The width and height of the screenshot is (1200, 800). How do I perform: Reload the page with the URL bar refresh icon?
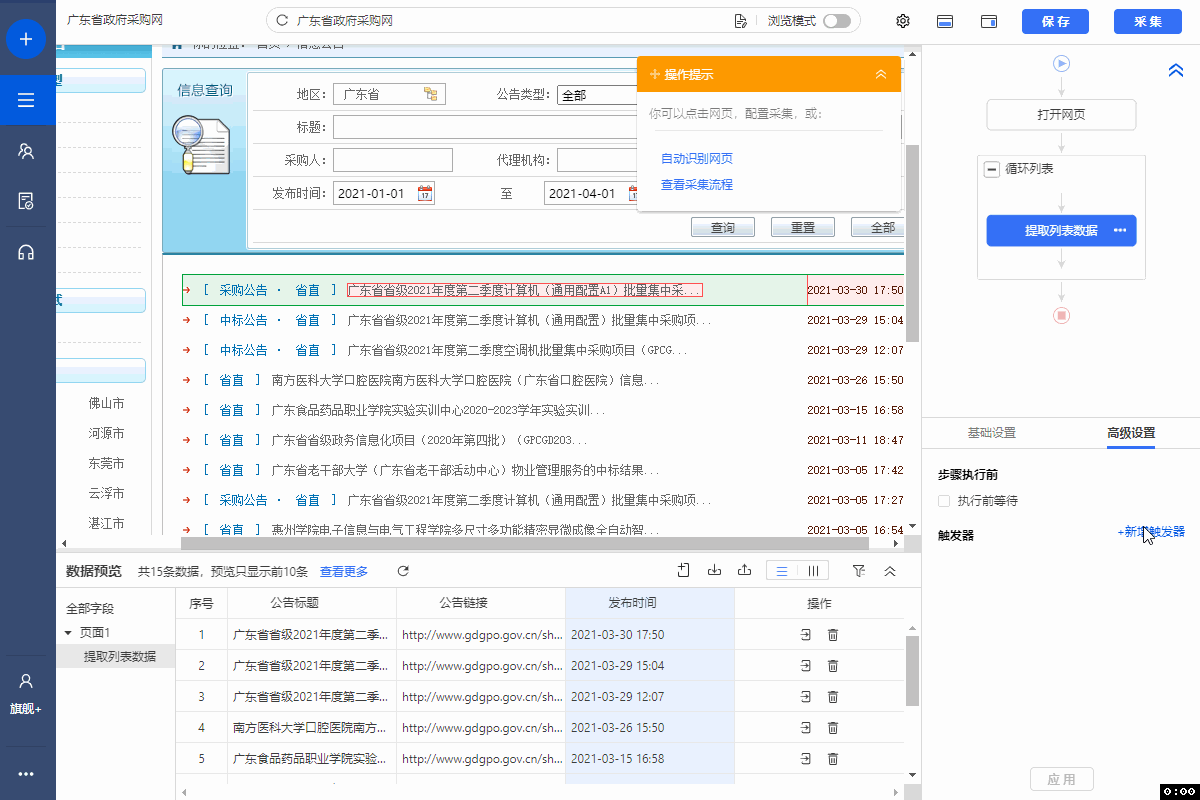click(x=282, y=20)
